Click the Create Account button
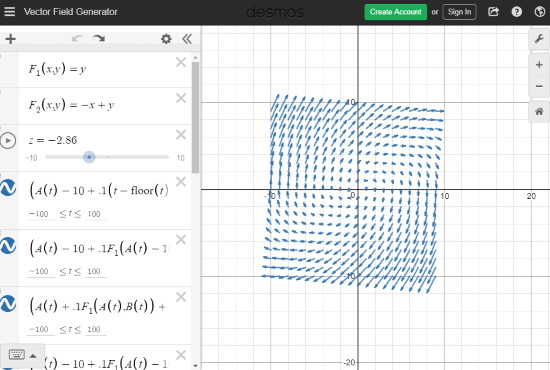 pos(396,12)
